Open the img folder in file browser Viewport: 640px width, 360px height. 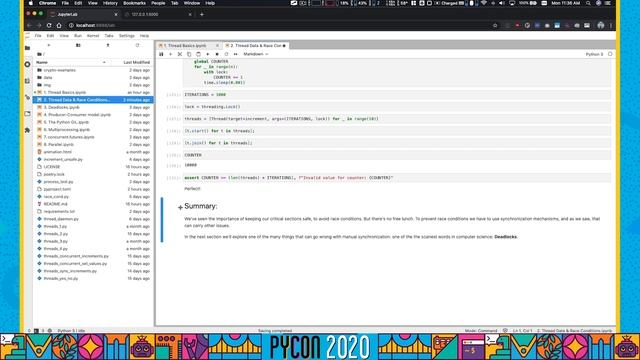click(x=93, y=85)
